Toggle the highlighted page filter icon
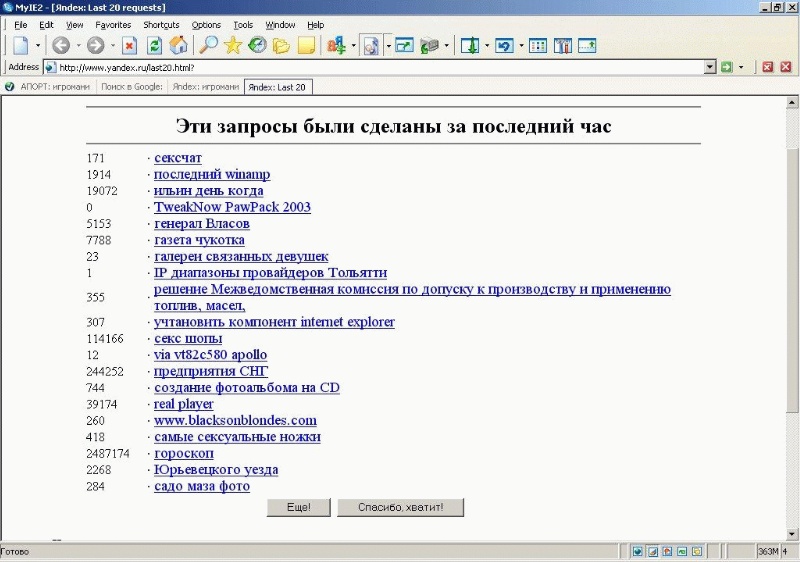 [371, 46]
